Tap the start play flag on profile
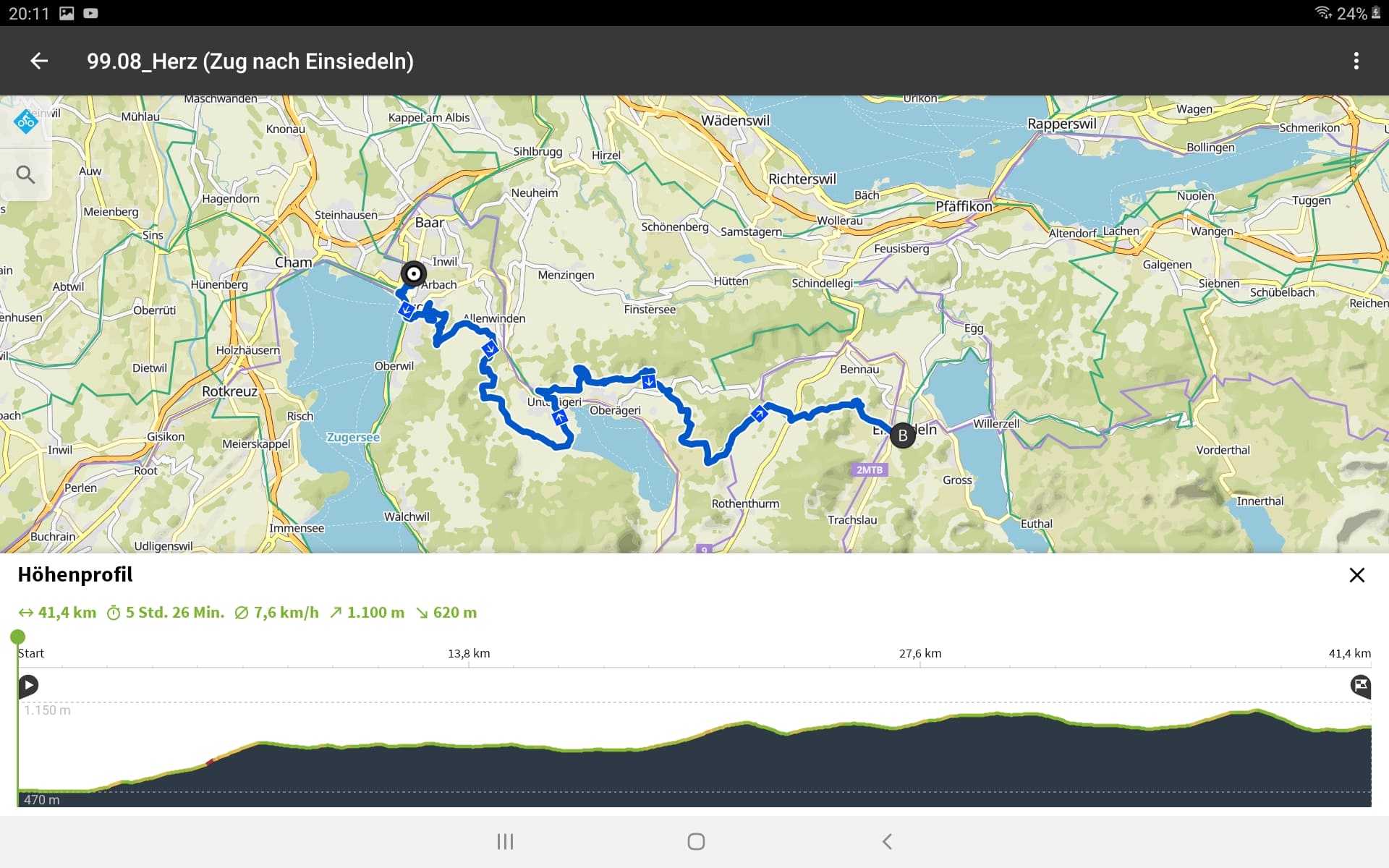Screen dimensions: 1389x868 [28, 685]
